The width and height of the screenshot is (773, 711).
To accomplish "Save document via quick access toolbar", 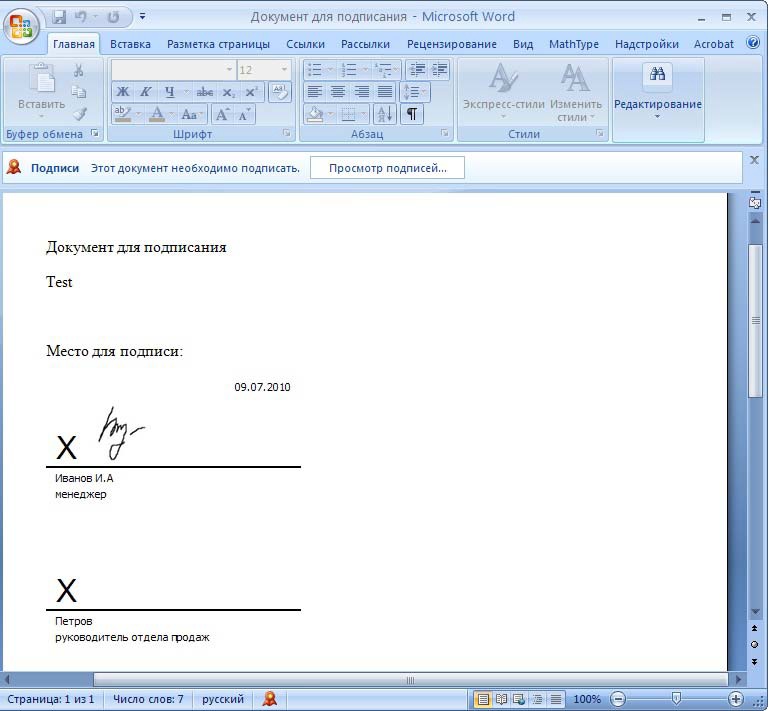I will point(60,17).
